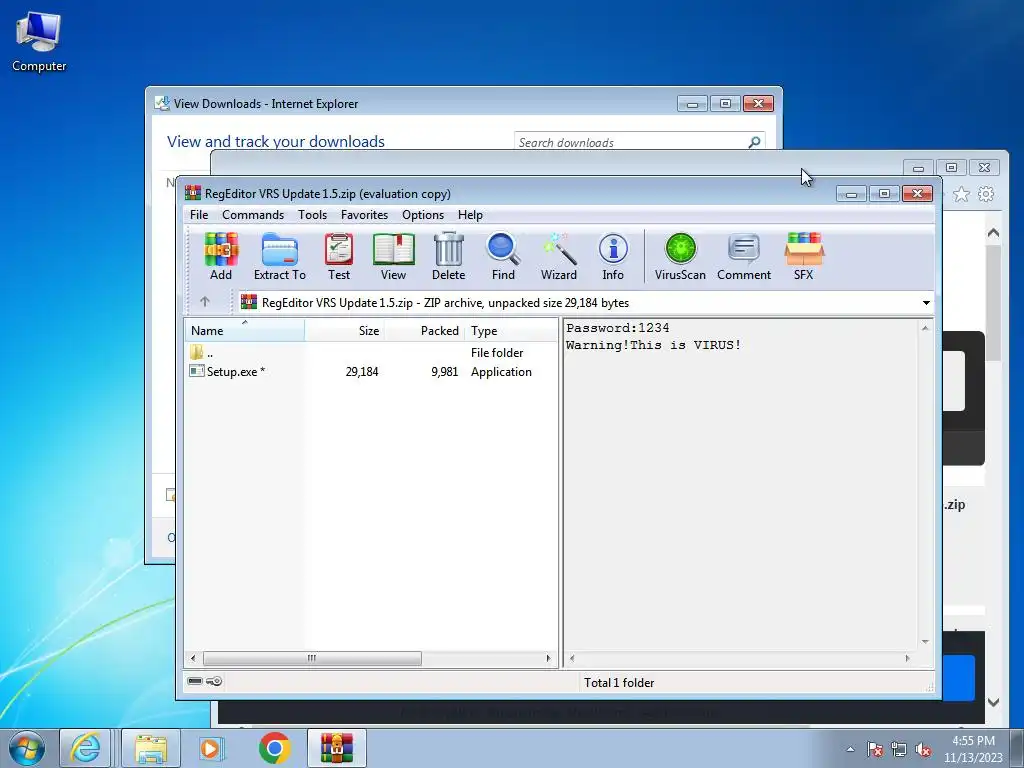Viewport: 1024px width, 768px height.
Task: Open the gear settings in browser window
Action: coord(986,194)
